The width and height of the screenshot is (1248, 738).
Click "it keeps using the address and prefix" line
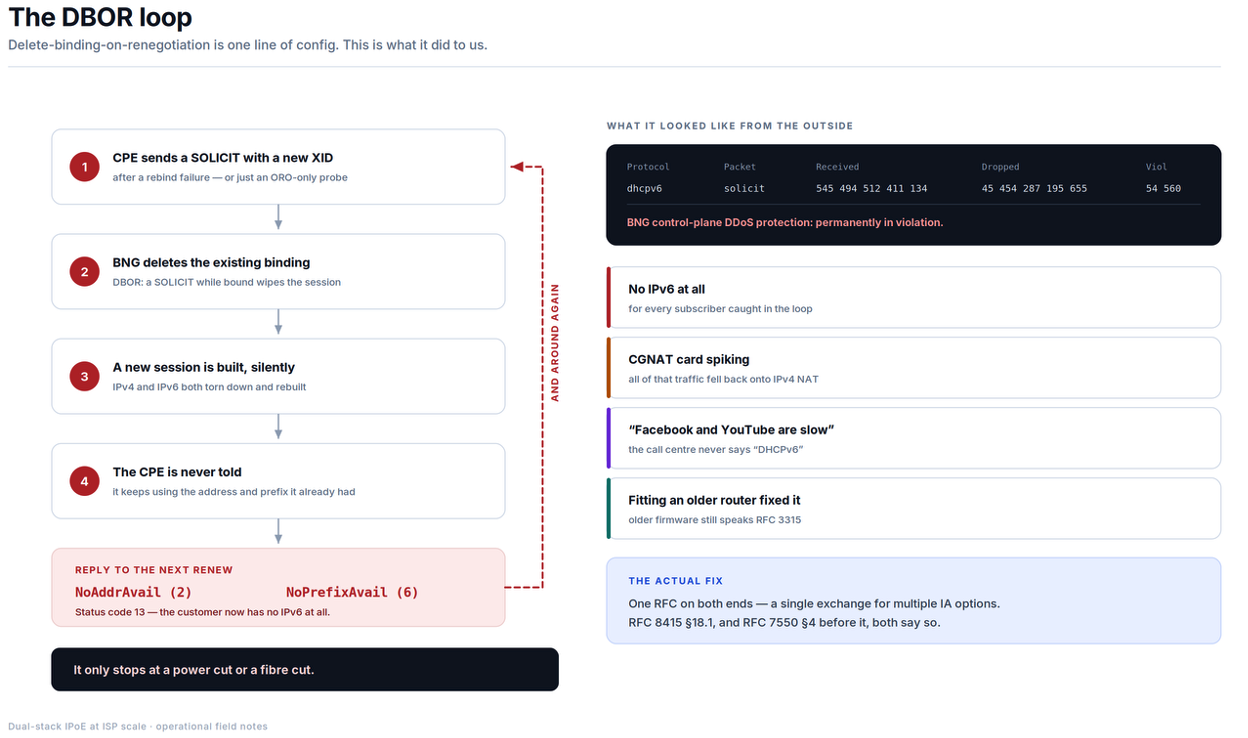[234, 492]
